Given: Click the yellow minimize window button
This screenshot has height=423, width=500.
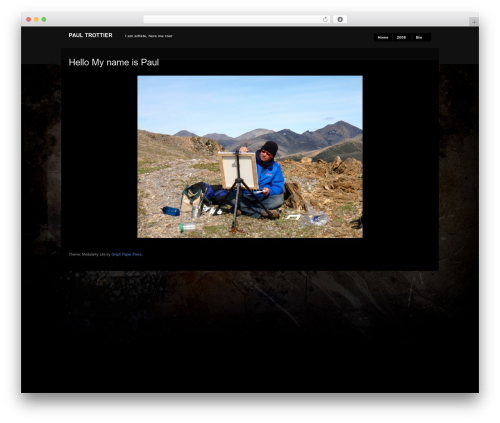Looking at the screenshot, I should [36, 19].
